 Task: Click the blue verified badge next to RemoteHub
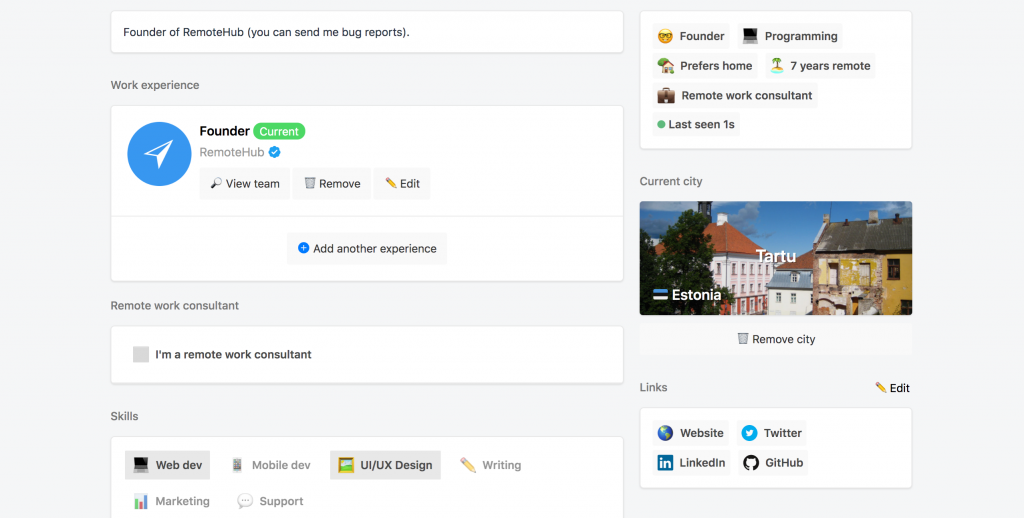(x=274, y=152)
